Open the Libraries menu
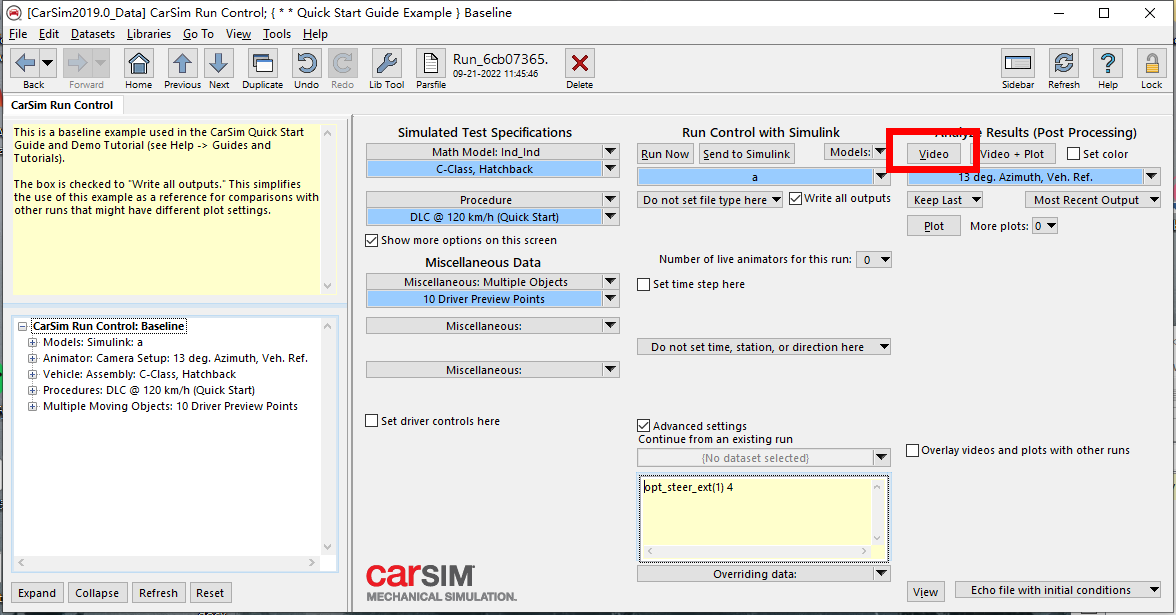The image size is (1176, 615). pos(148,34)
